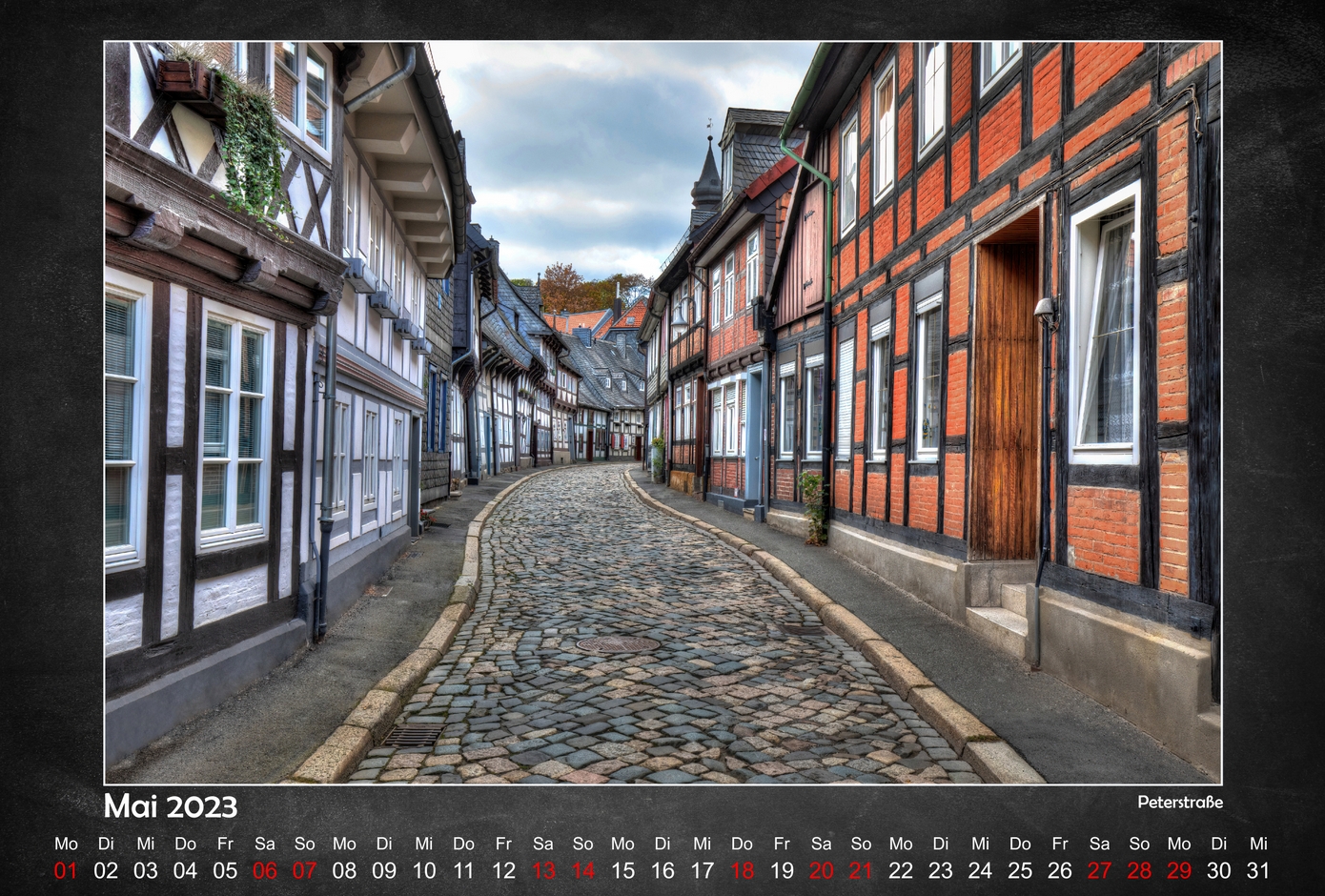This screenshot has width=1325, height=896.
Task: Select date 11 in the calendar
Action: point(463,870)
